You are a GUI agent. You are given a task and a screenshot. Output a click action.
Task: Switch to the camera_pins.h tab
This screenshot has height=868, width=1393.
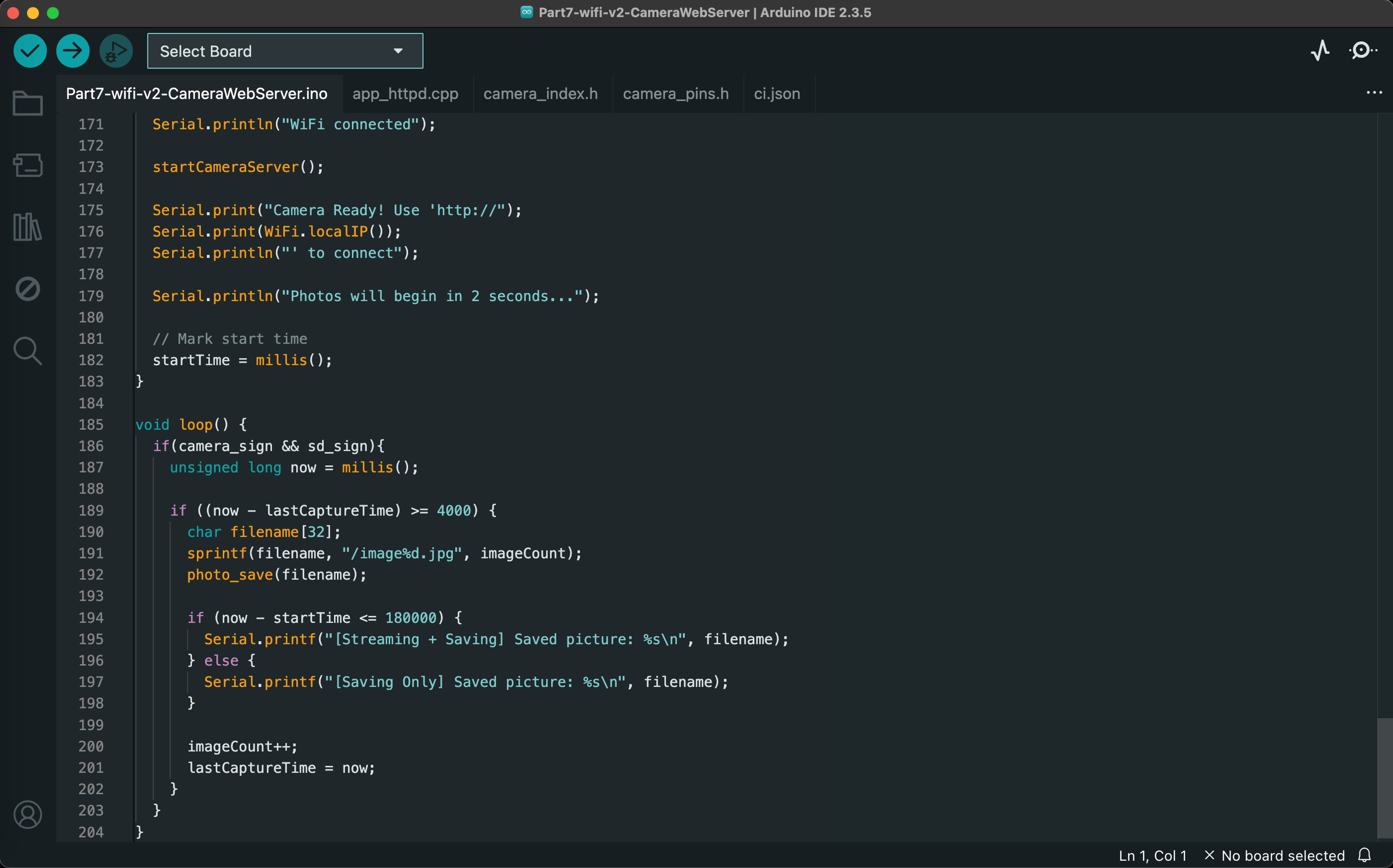[676, 94]
